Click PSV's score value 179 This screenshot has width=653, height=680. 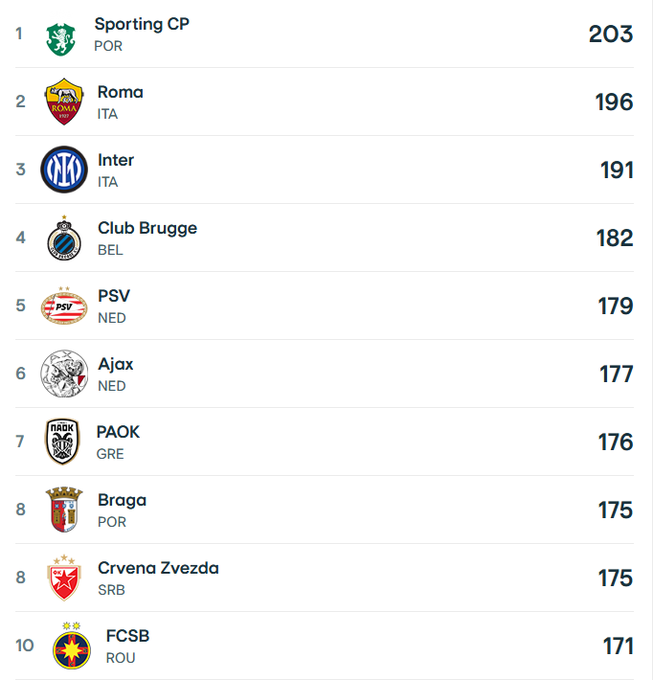click(x=616, y=306)
